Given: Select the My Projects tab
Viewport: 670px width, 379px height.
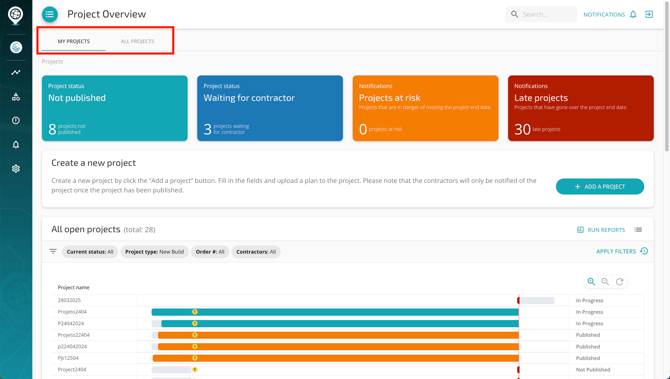Looking at the screenshot, I should (74, 41).
